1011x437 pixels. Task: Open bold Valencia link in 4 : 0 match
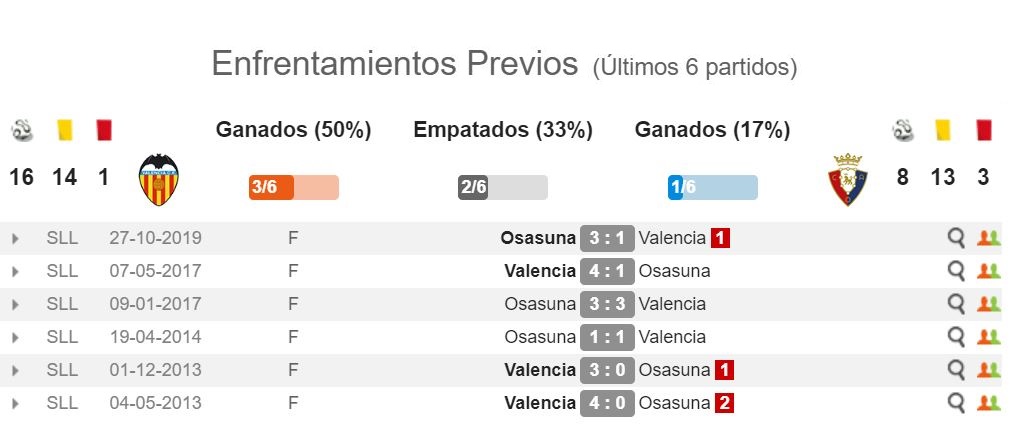540,403
